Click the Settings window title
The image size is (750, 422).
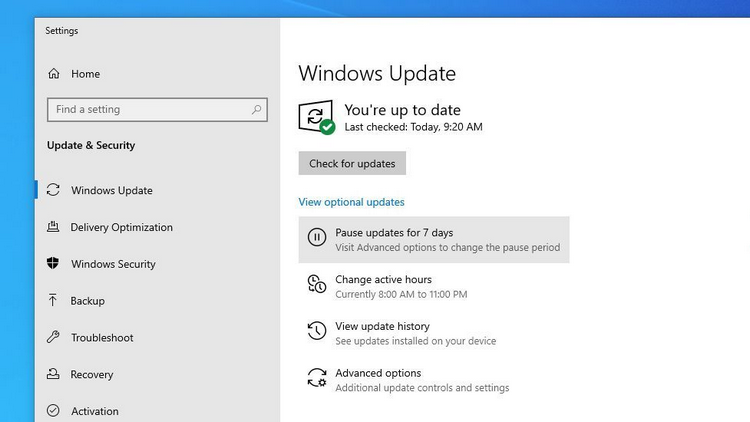click(62, 31)
